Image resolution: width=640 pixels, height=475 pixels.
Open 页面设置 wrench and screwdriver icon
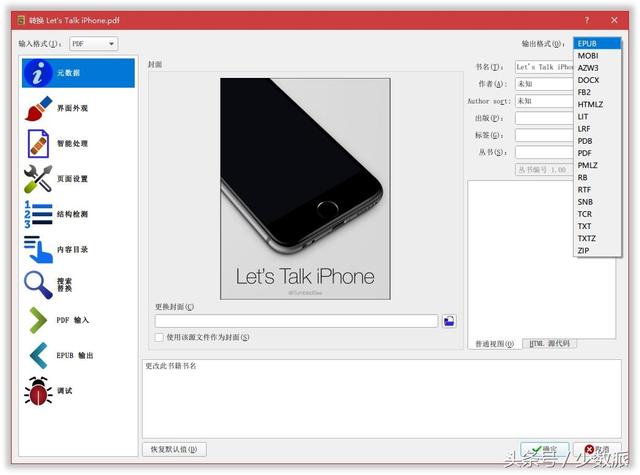tap(38, 179)
